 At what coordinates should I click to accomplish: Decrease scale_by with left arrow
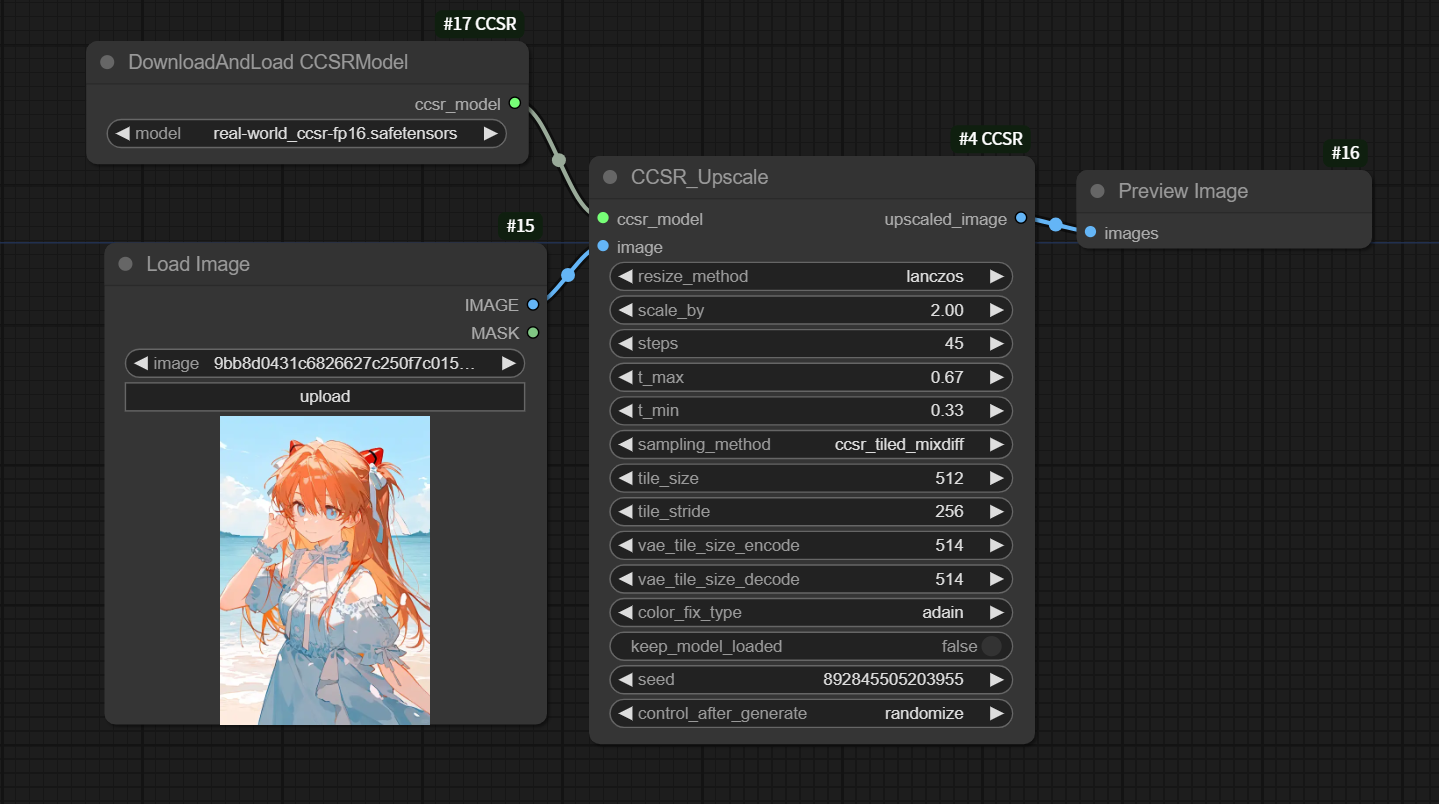pyautogui.click(x=625, y=310)
